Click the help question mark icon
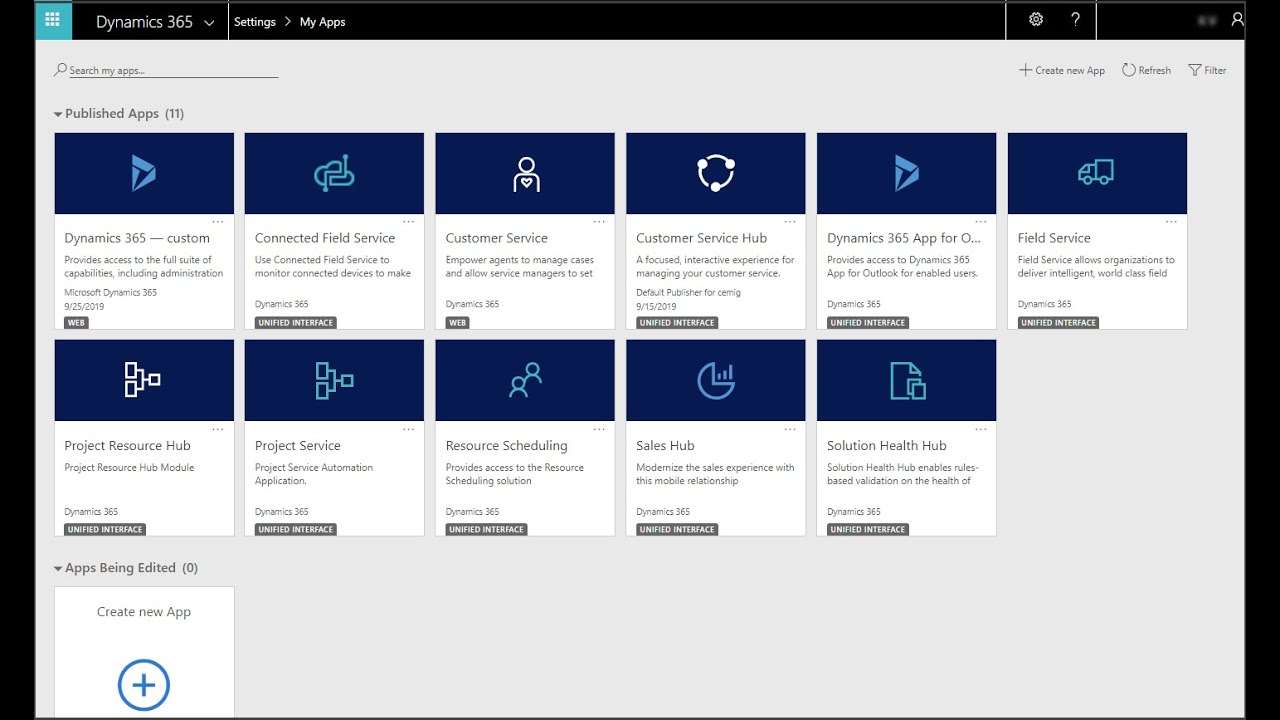1280x720 pixels. pyautogui.click(x=1075, y=19)
